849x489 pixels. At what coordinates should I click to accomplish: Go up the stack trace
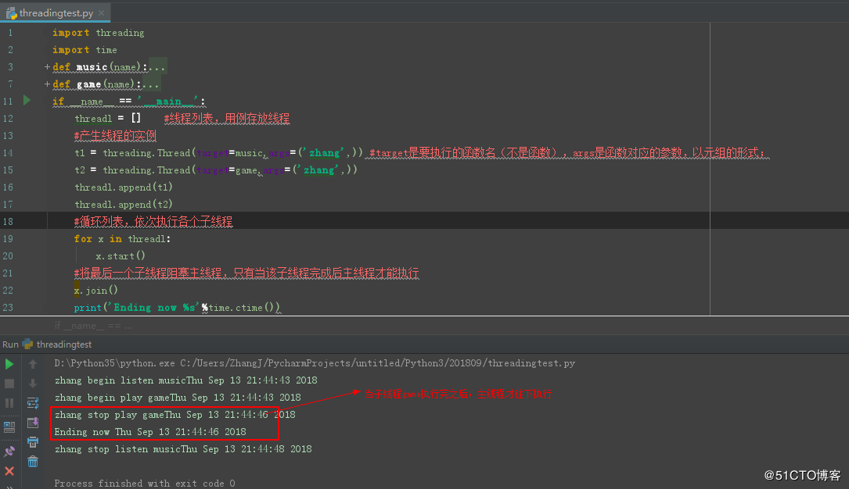tap(32, 364)
